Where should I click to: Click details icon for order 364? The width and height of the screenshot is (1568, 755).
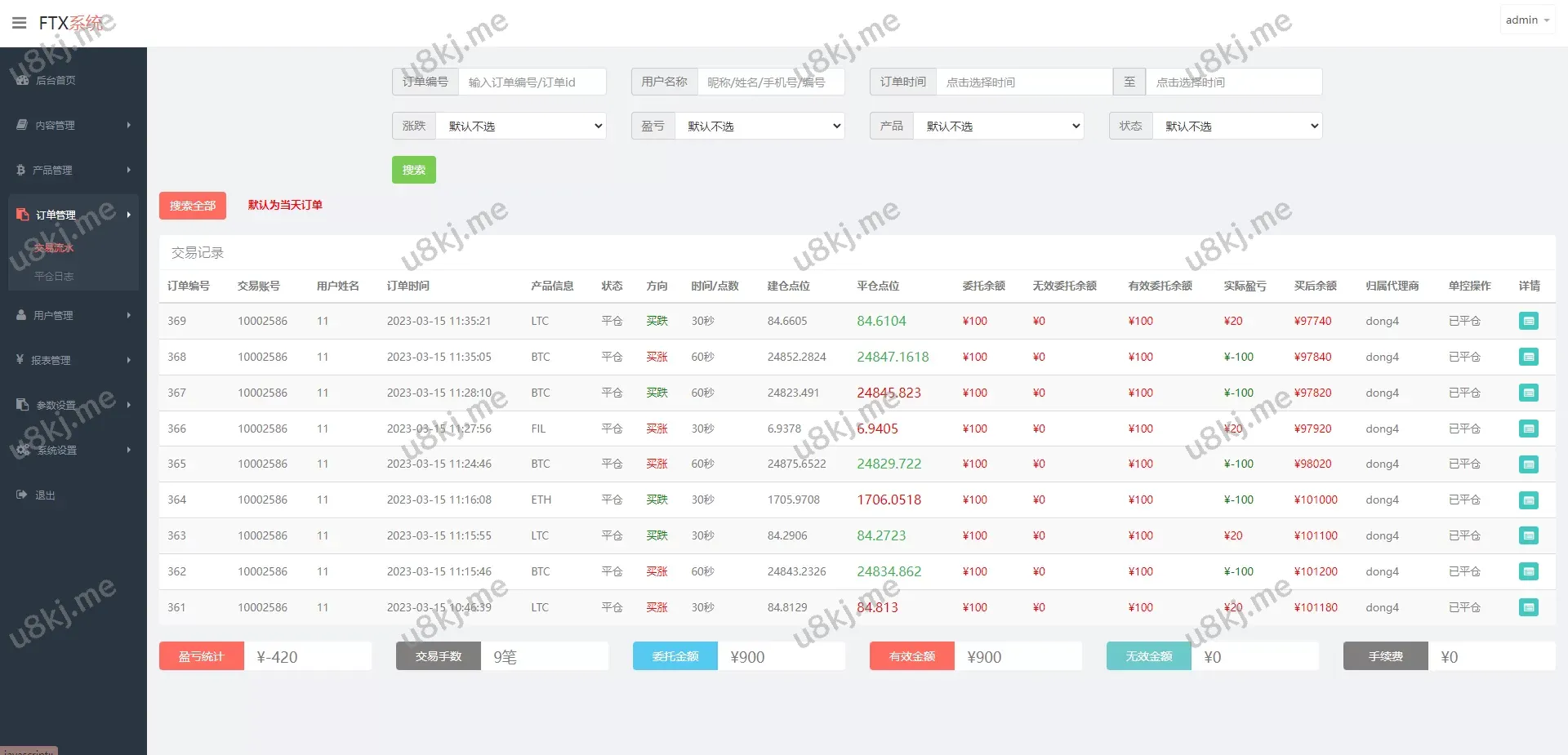tap(1528, 500)
